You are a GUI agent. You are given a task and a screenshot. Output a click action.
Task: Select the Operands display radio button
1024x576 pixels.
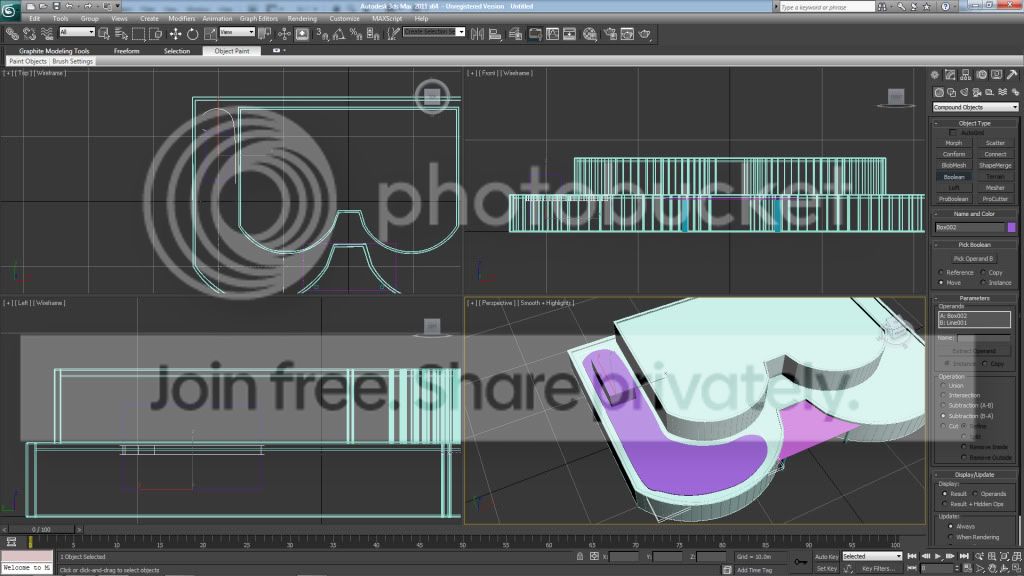coord(975,494)
